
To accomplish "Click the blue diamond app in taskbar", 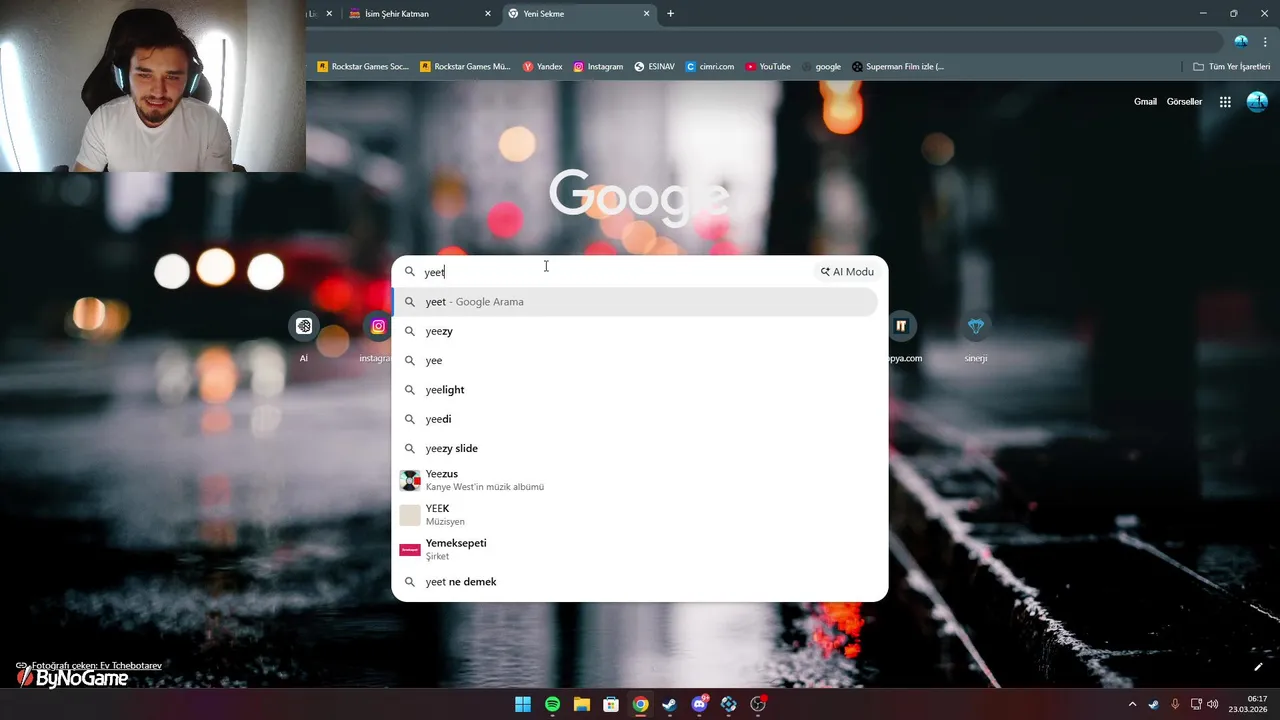I will point(729,704).
